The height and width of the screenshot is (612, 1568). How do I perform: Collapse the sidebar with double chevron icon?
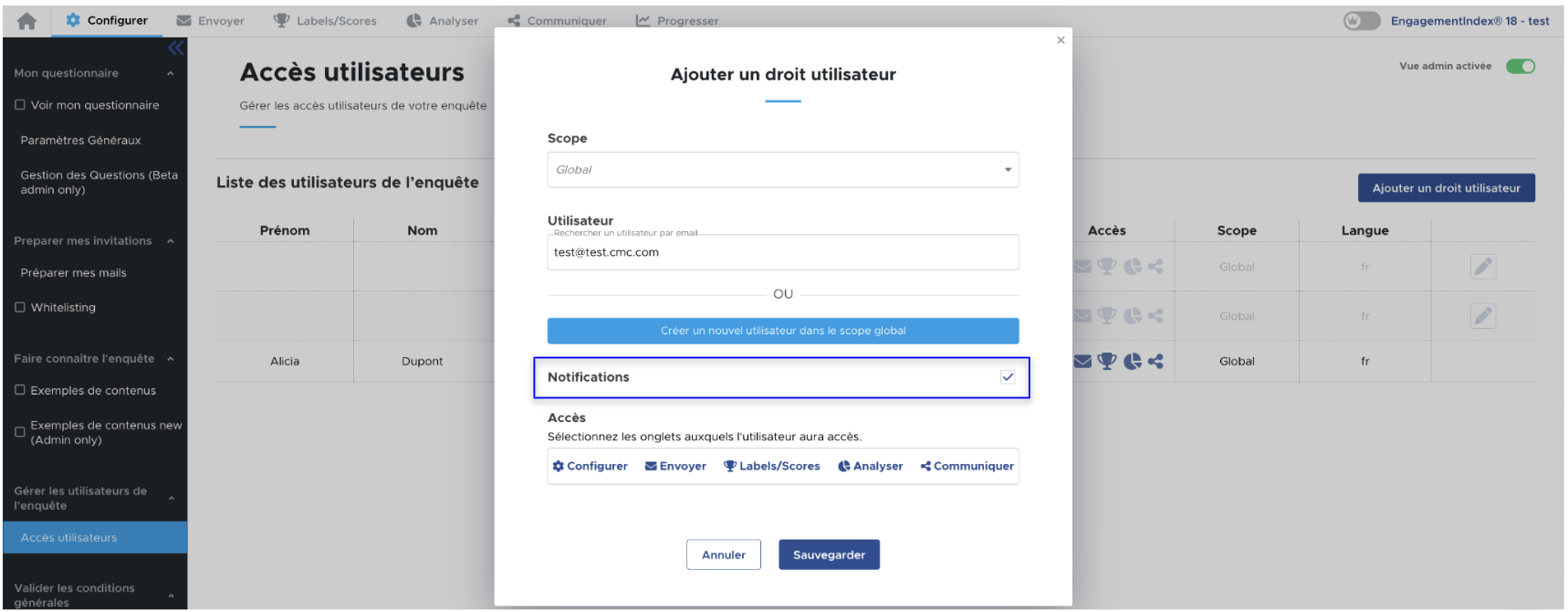click(175, 48)
